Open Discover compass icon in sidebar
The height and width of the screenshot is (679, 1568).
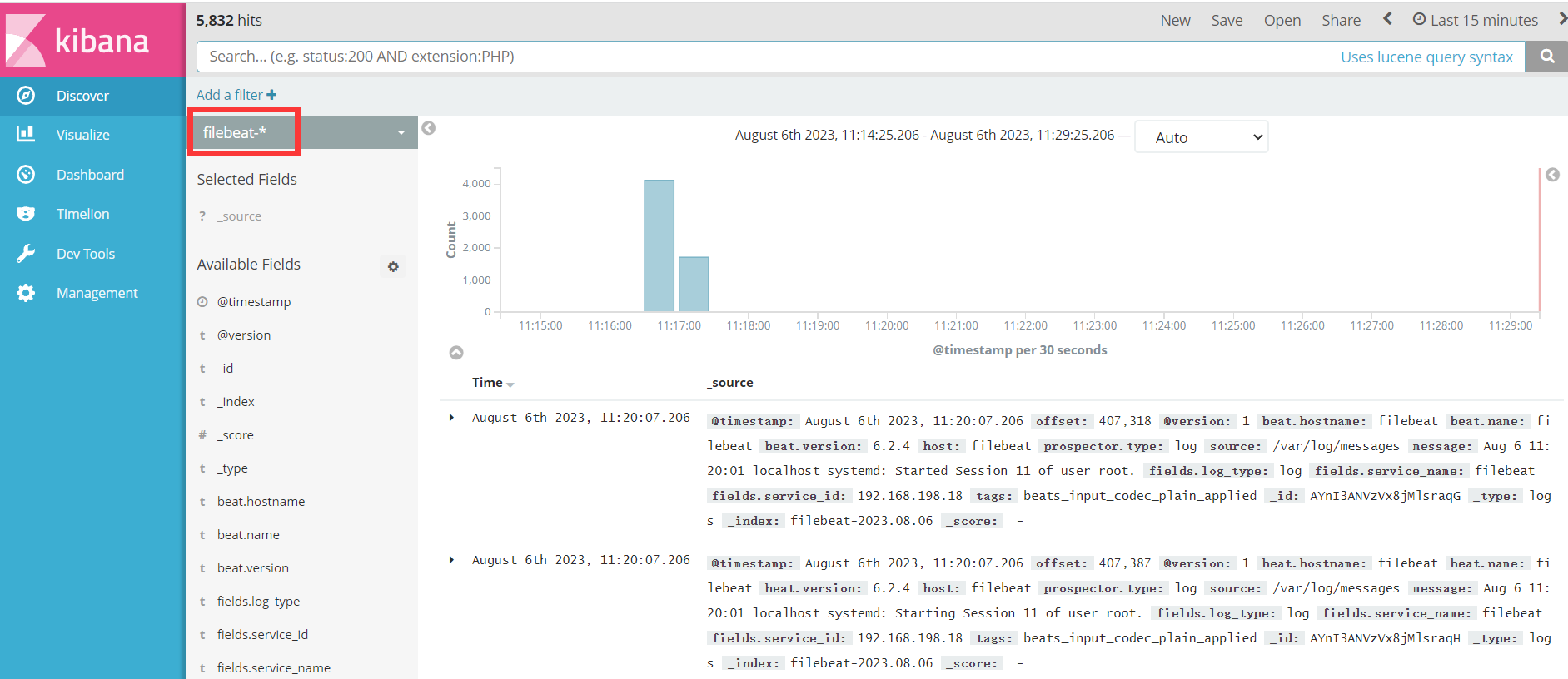(26, 96)
